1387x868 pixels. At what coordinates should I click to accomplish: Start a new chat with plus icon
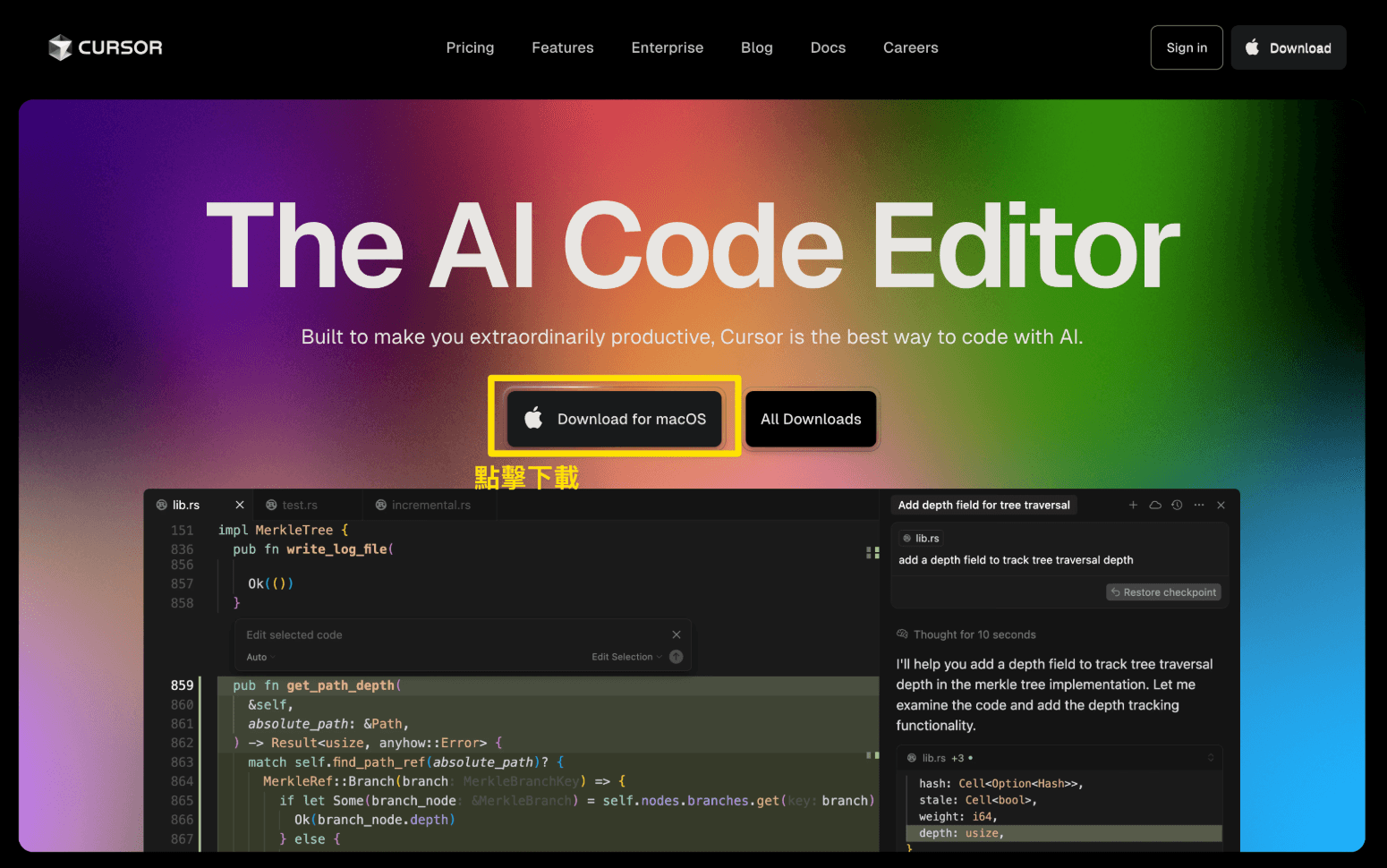pos(1133,505)
